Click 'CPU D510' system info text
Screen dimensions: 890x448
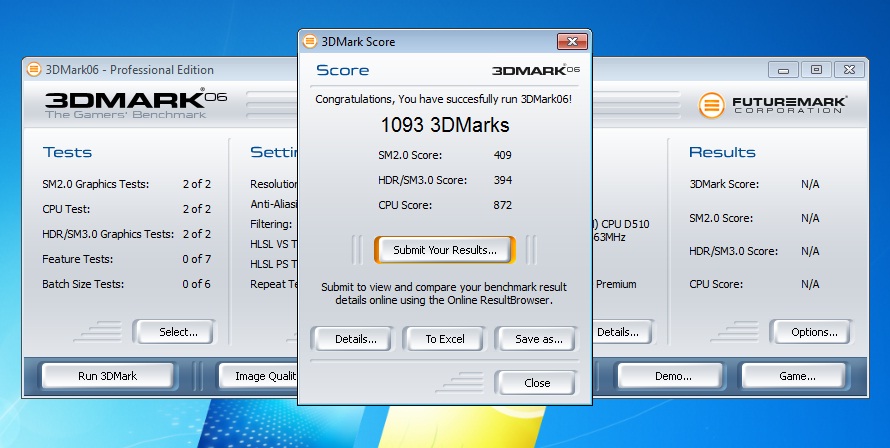(x=621, y=224)
